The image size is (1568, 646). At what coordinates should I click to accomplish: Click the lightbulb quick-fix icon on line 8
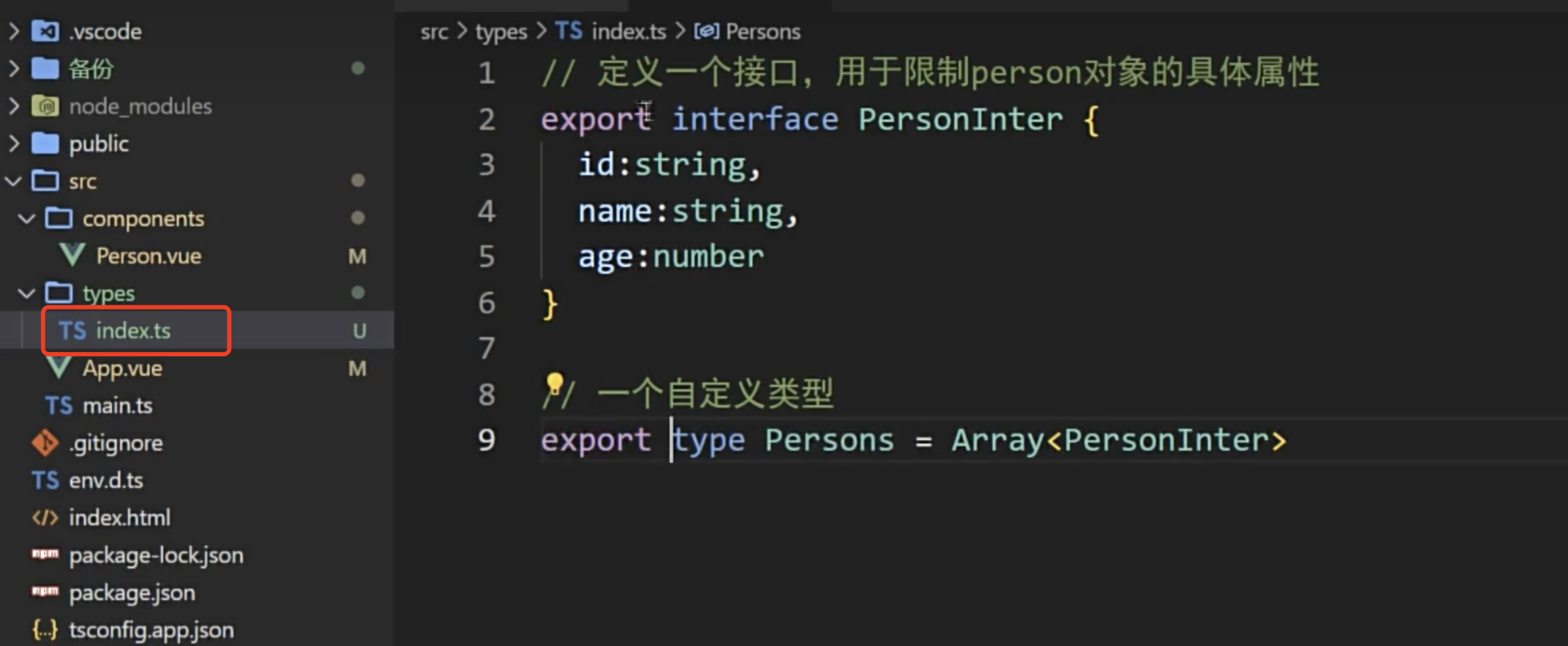pyautogui.click(x=555, y=384)
